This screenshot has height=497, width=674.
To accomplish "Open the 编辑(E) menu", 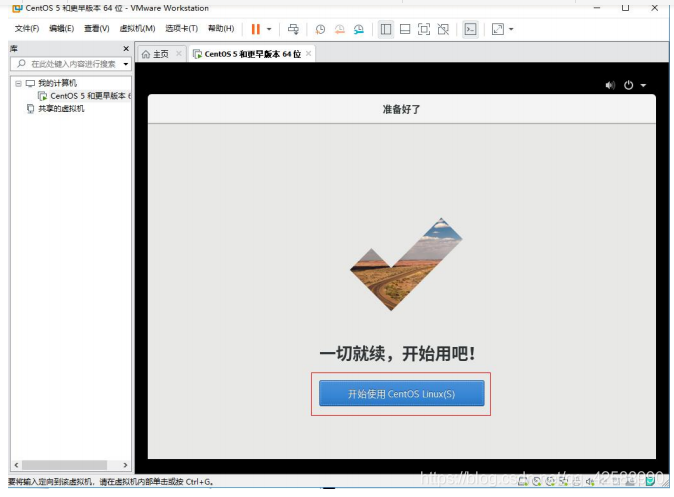I will tap(61, 28).
